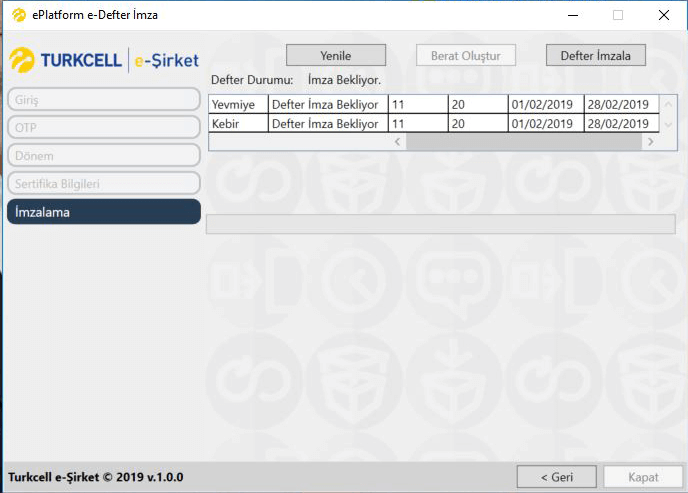
Task: Click 28/02/2019 date in Yevmiye row
Action: click(622, 104)
